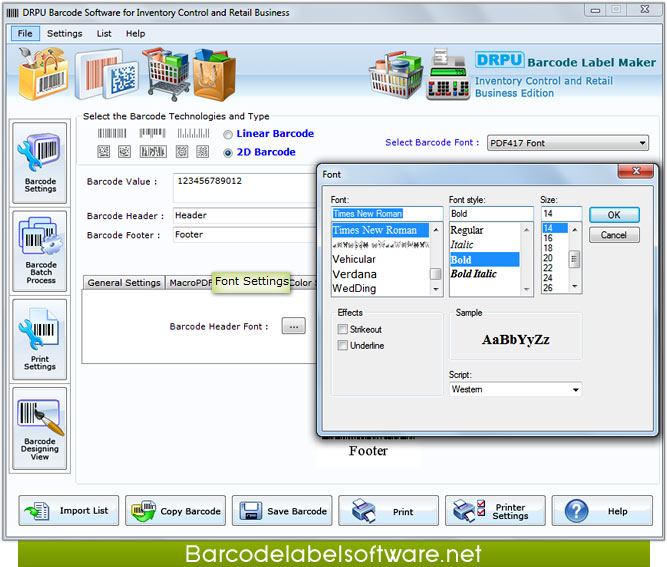
Task: Enable the Underline effect checkbox
Action: (x=342, y=345)
